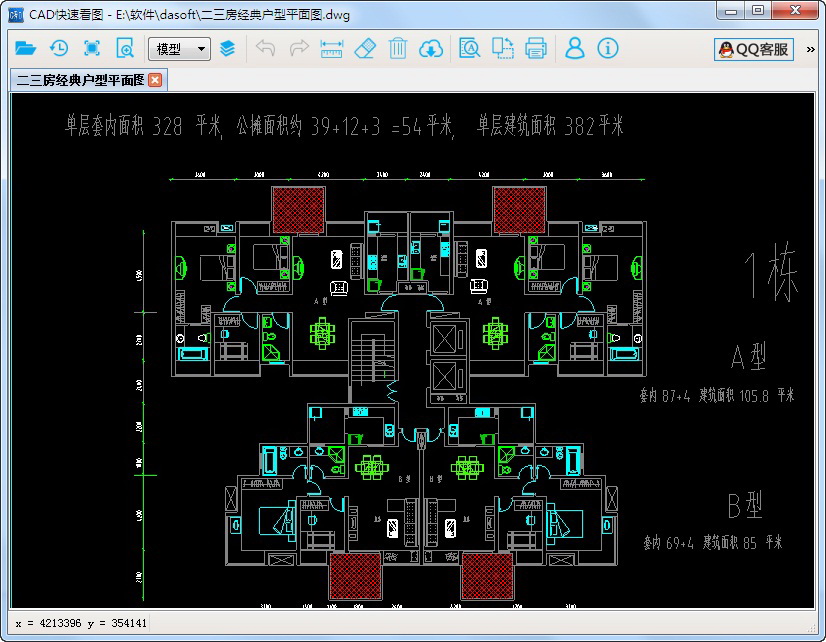This screenshot has width=826, height=642.
Task: Select the zoom window magnifier icon
Action: [125, 48]
